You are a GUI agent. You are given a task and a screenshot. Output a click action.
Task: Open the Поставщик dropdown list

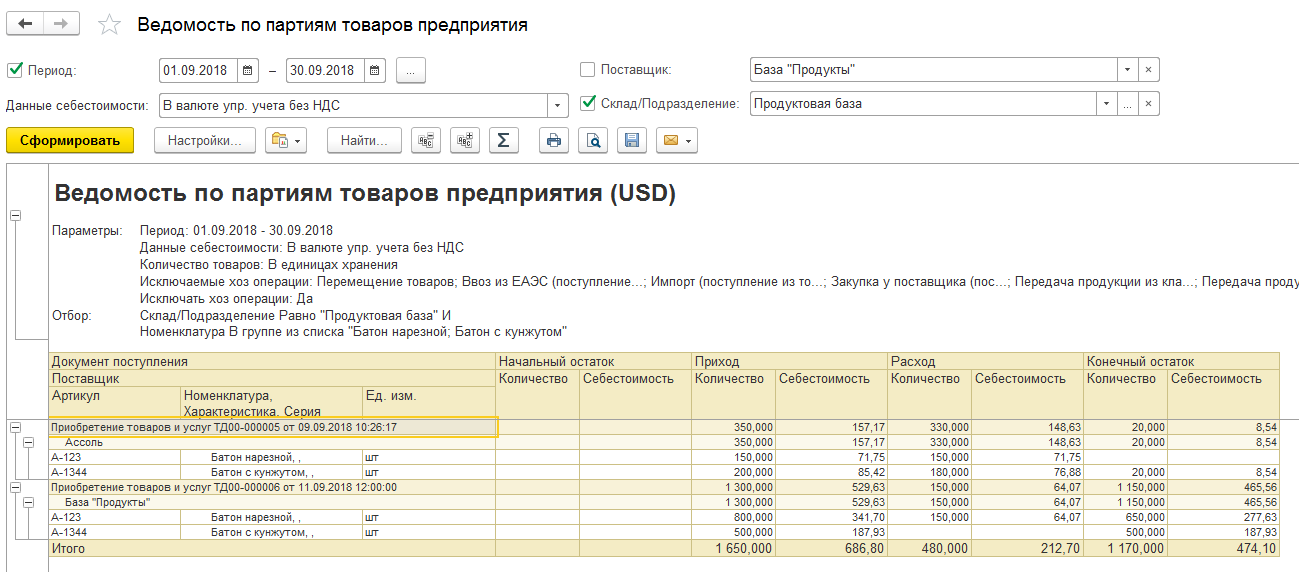click(x=1128, y=70)
